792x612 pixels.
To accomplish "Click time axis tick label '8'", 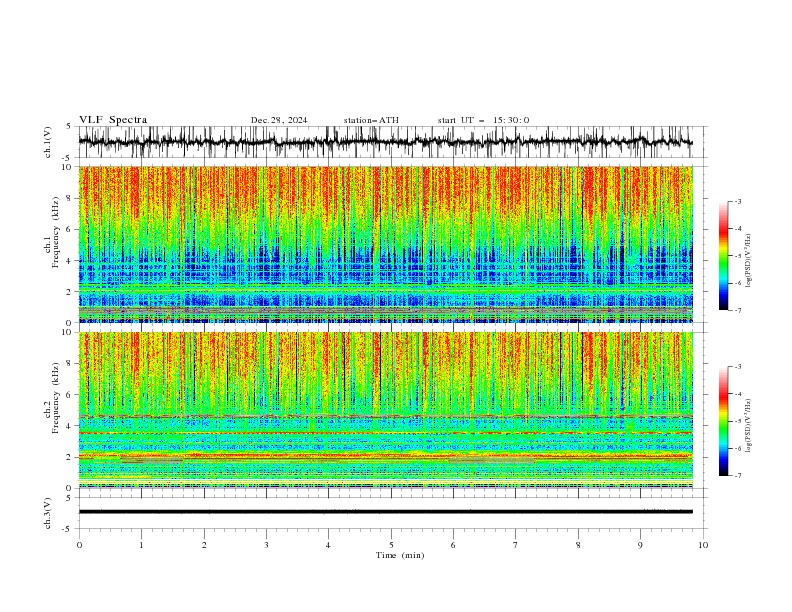I will [x=578, y=545].
